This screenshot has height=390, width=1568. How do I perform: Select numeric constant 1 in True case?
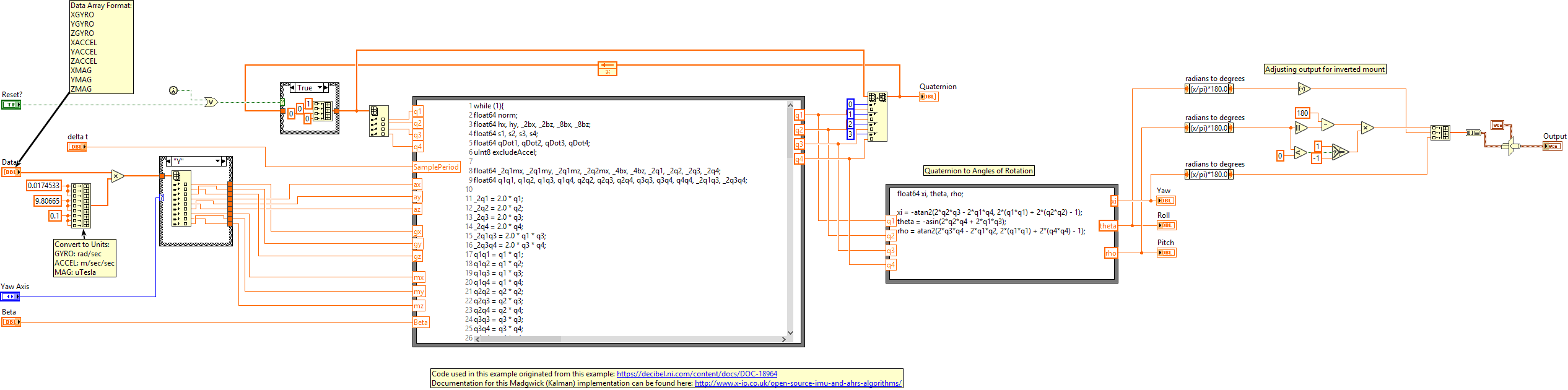(x=308, y=103)
